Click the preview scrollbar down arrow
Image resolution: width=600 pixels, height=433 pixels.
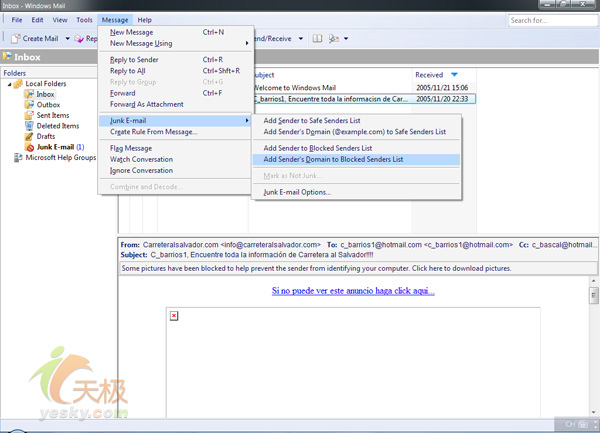(593, 412)
